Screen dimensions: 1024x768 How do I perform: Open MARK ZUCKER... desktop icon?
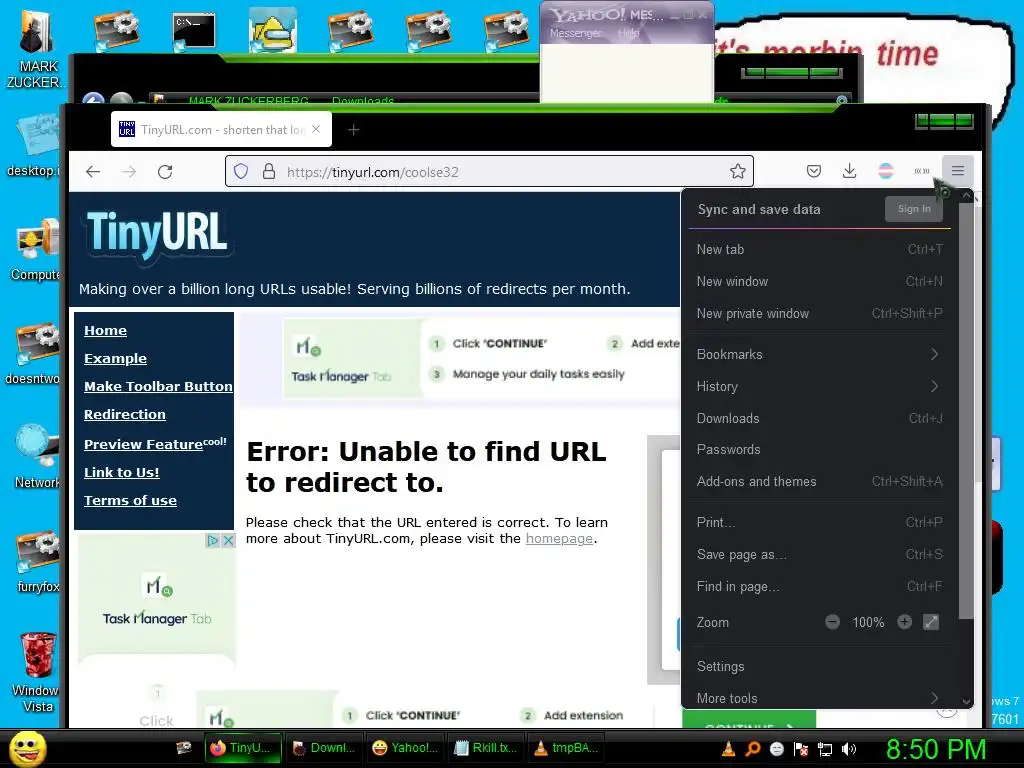35,49
